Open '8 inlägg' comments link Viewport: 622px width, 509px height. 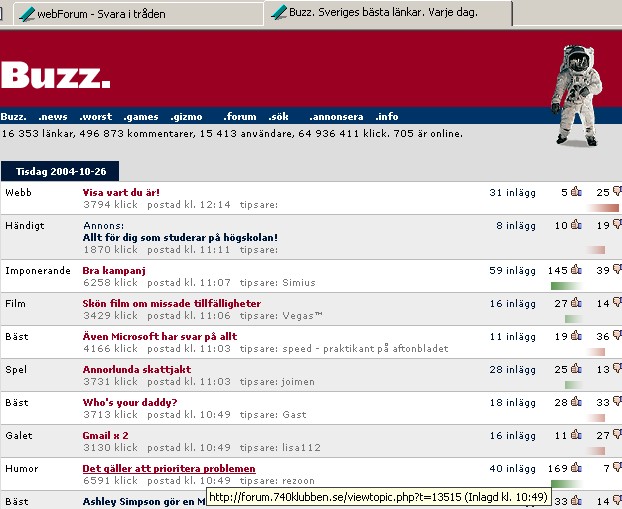[x=516, y=226]
